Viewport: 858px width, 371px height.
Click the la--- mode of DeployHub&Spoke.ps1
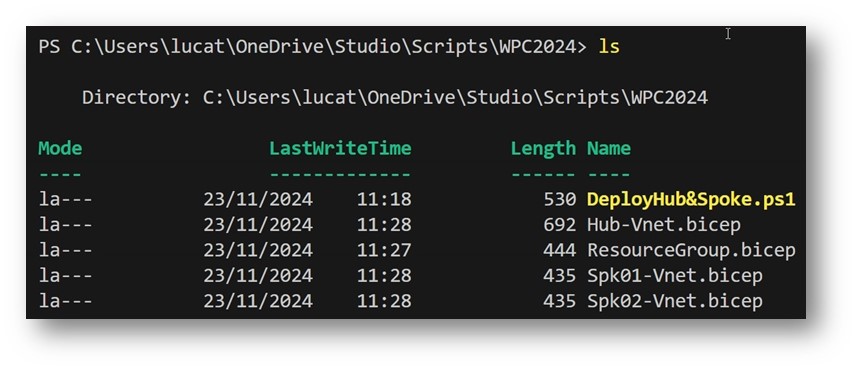pos(66,199)
